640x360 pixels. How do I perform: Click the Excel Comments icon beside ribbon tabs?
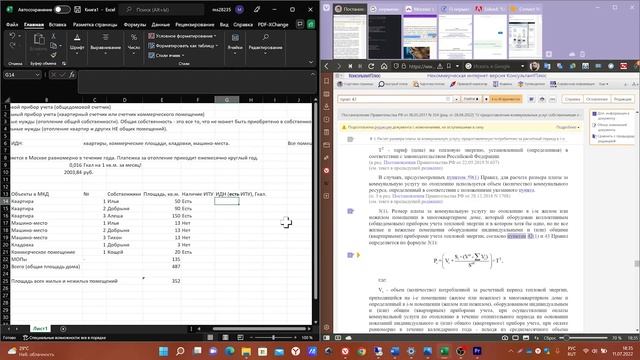pos(300,24)
